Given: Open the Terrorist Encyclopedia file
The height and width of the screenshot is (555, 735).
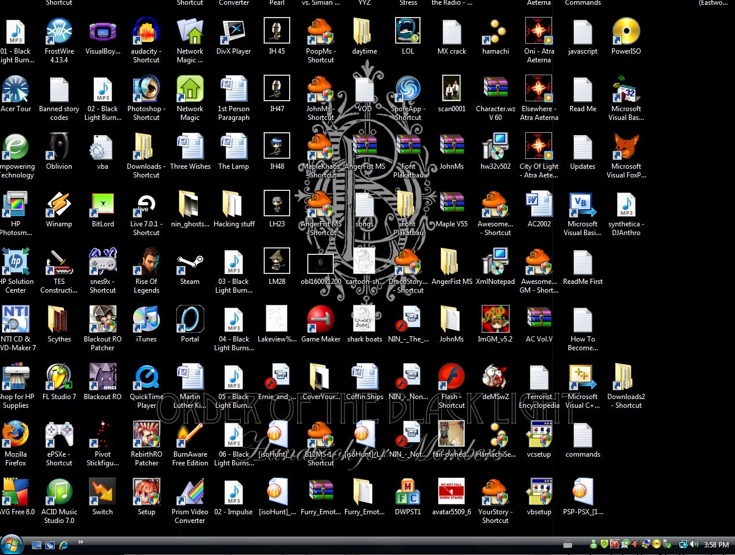Looking at the screenshot, I should 539,377.
